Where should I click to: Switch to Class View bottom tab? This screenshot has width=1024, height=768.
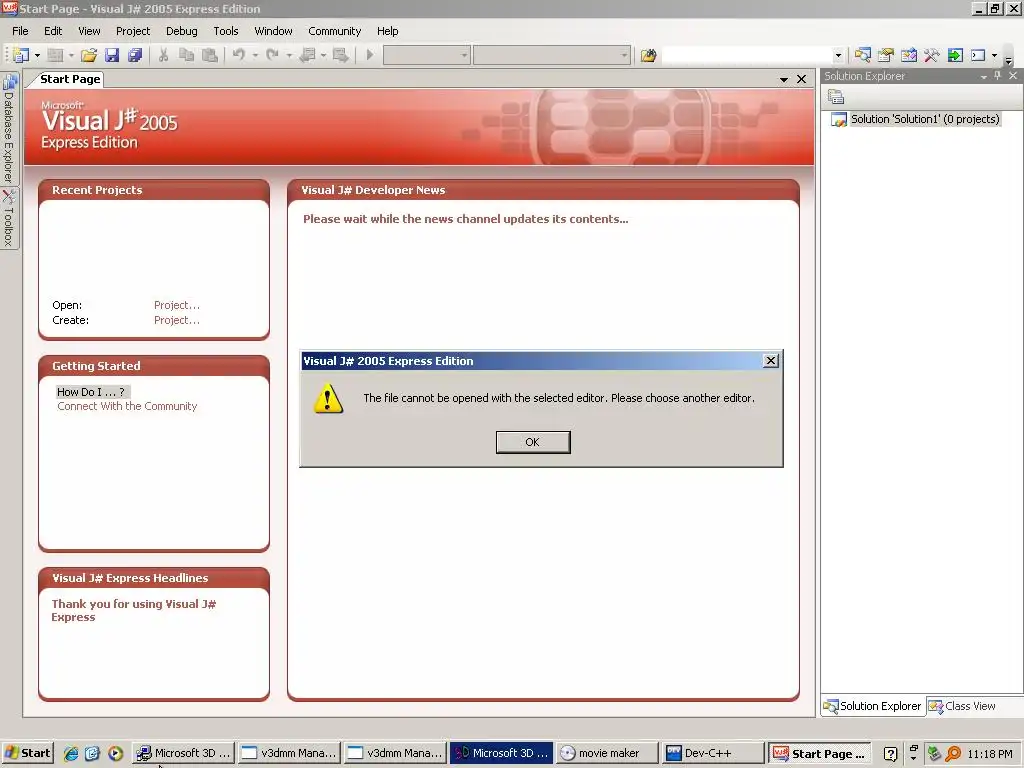(963, 706)
